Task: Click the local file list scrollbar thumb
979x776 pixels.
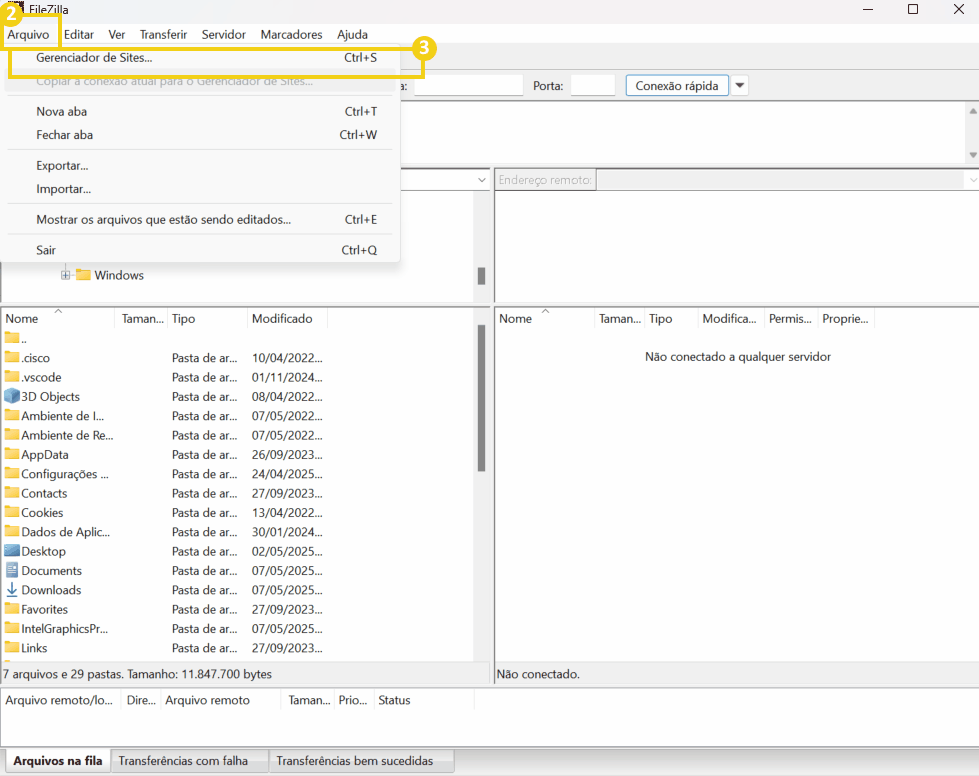Action: (x=481, y=398)
